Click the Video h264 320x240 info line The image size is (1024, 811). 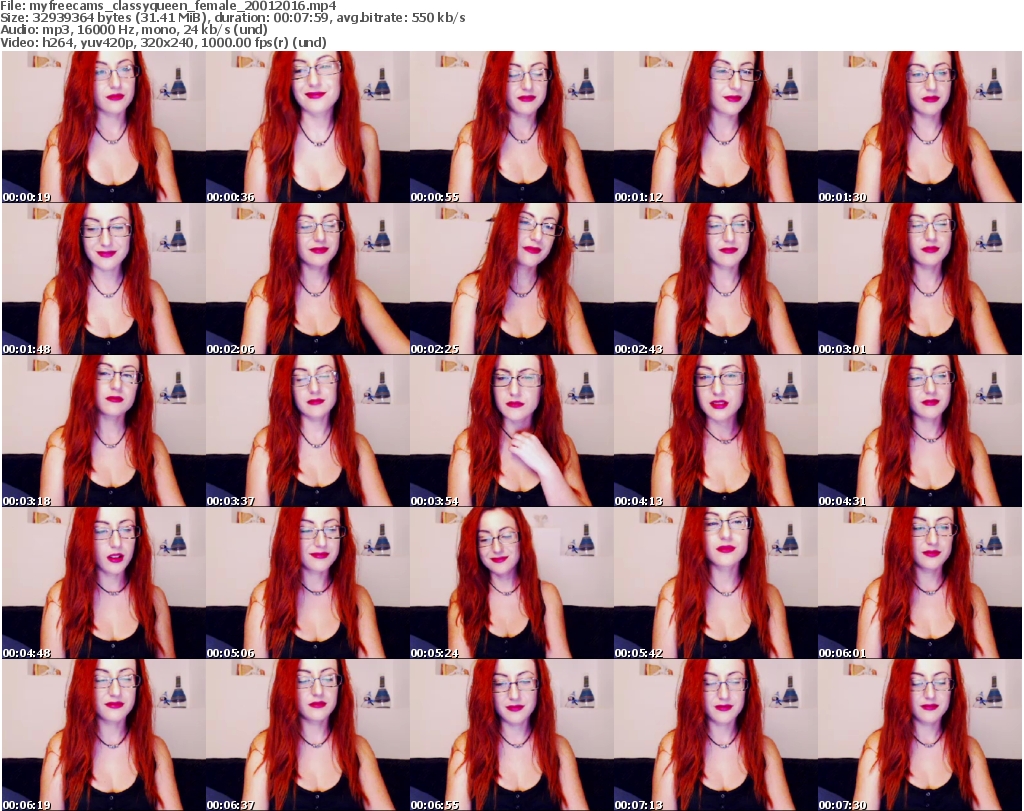[163, 42]
